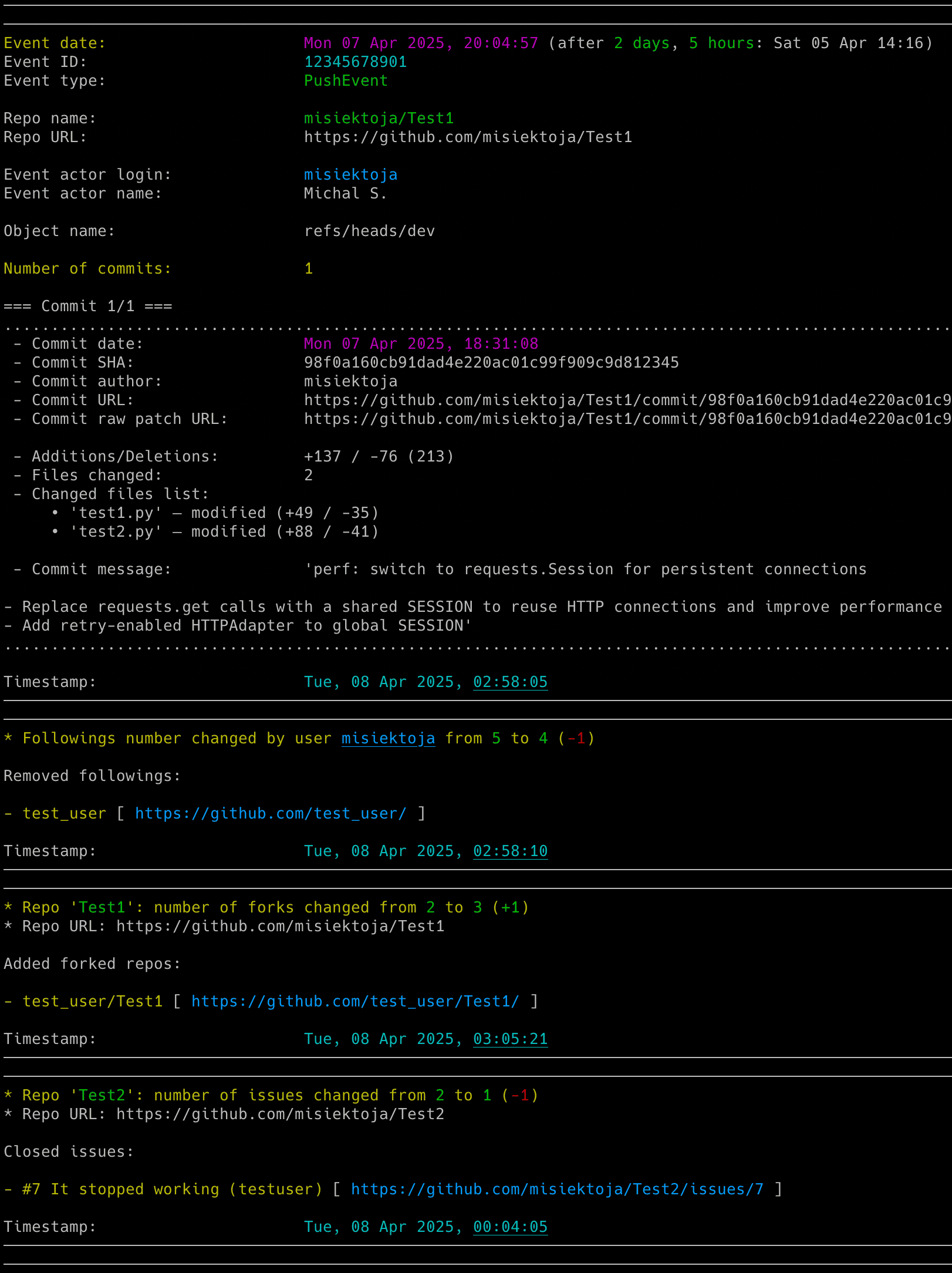Select the Event ID 12345678901
Viewport: 952px width, 1273px height.
[x=355, y=61]
